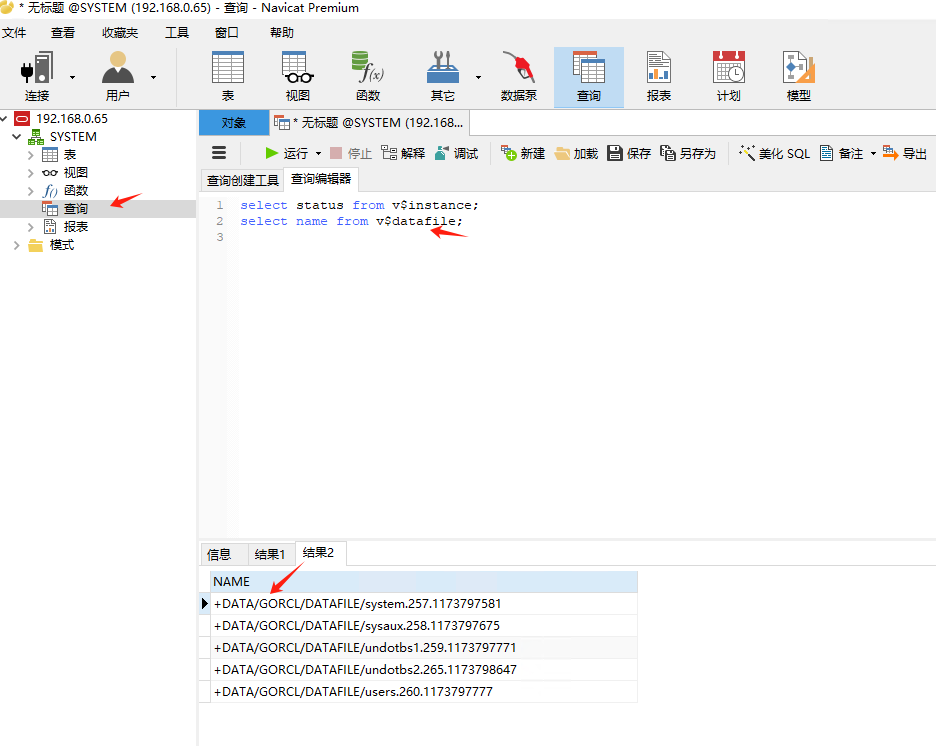This screenshot has height=746, width=936.
Task: Select the sysaux.258.1173797675 row
Action: coord(424,625)
